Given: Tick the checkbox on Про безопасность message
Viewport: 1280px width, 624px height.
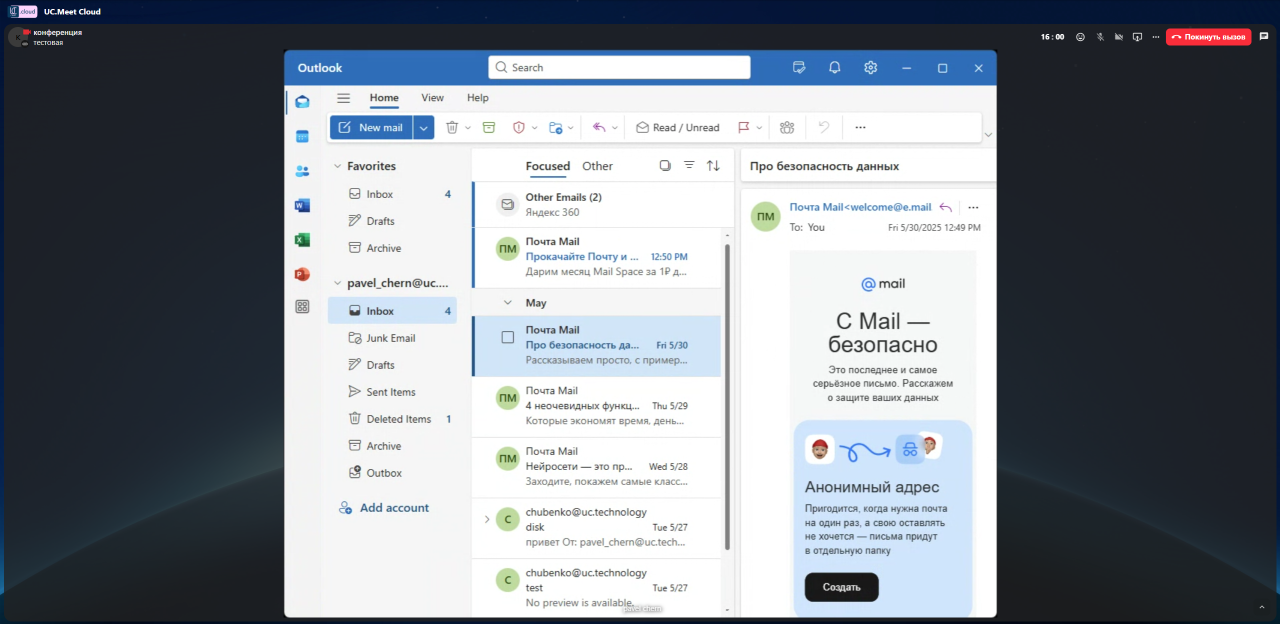Looking at the screenshot, I should coord(508,338).
